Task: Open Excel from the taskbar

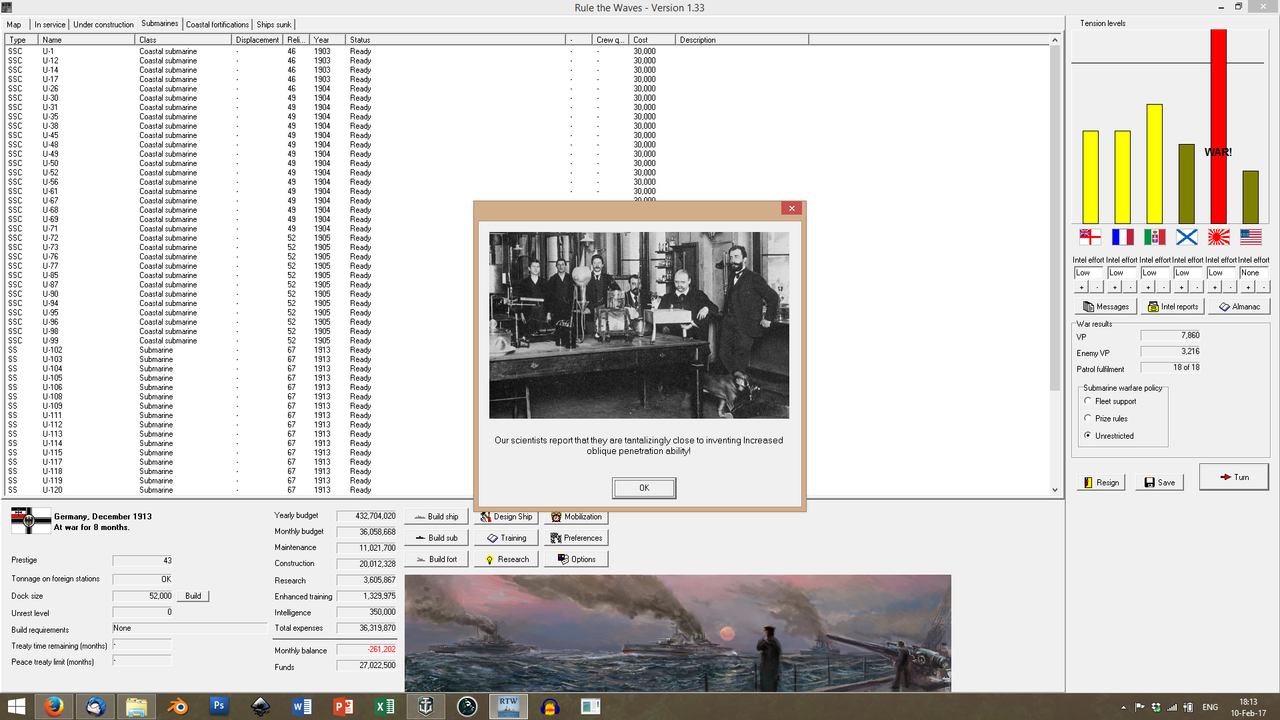Action: point(383,706)
